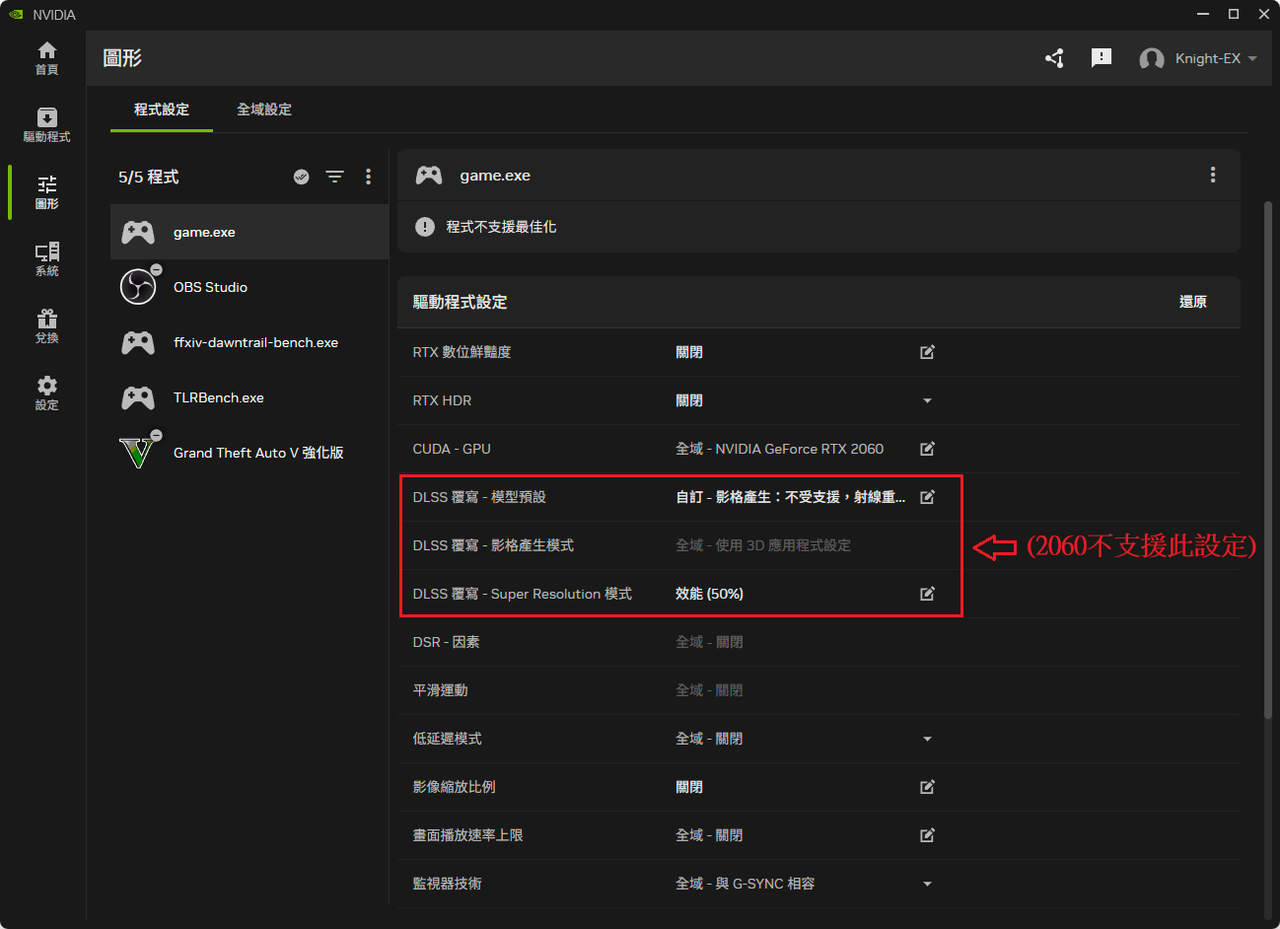Minimize the NVIDIA app window
The height and width of the screenshot is (929, 1280).
pyautogui.click(x=1204, y=14)
